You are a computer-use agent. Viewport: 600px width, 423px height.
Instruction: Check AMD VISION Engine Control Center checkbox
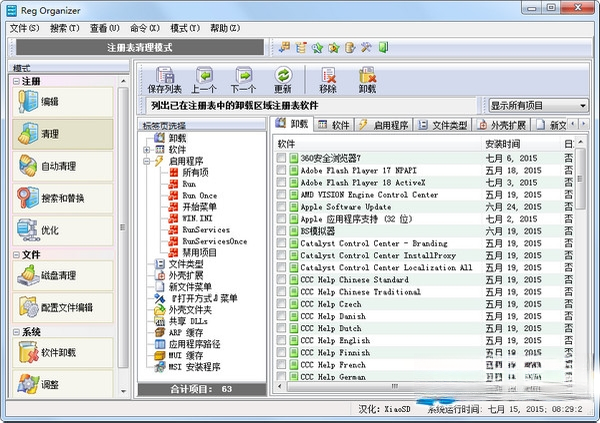pos(281,194)
